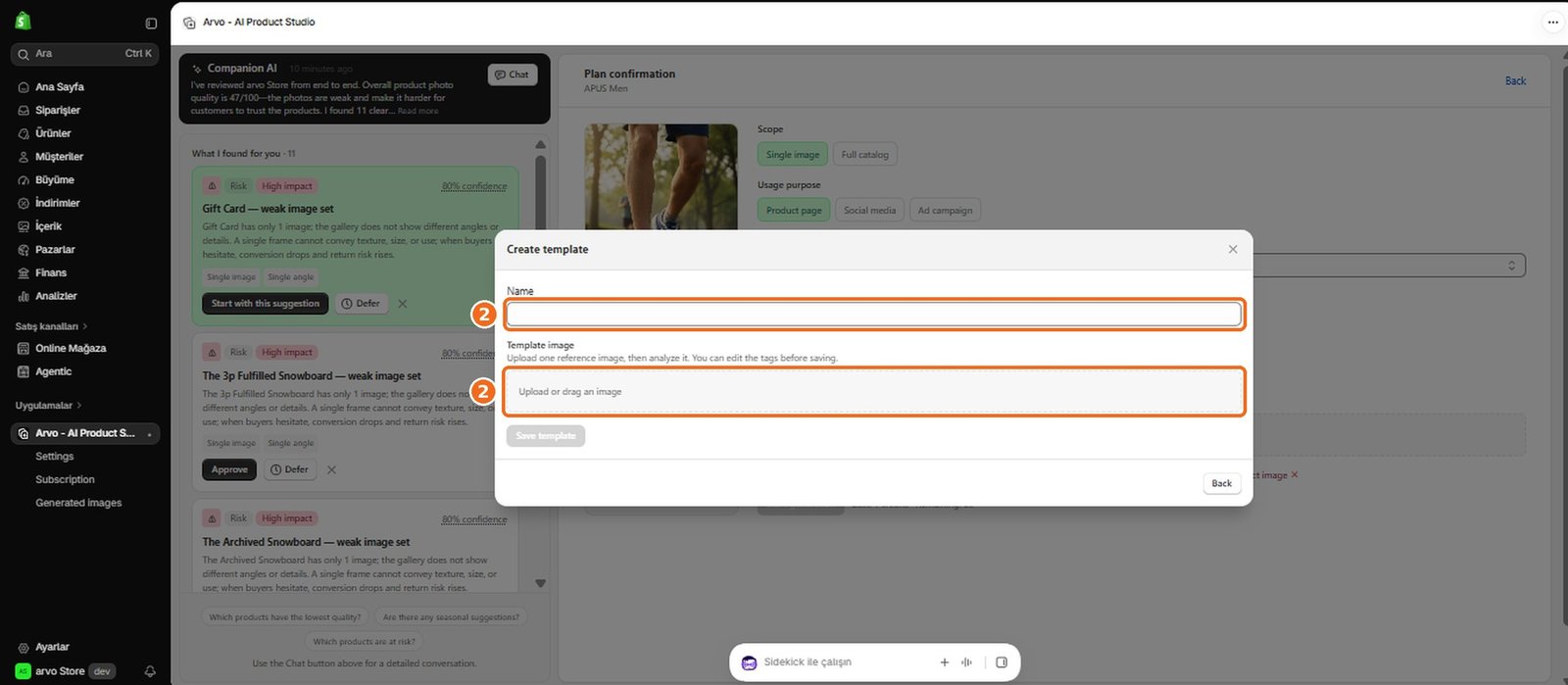The image size is (1568, 685).
Task: Open Arvo Settings subpage
Action: [x=55, y=457]
